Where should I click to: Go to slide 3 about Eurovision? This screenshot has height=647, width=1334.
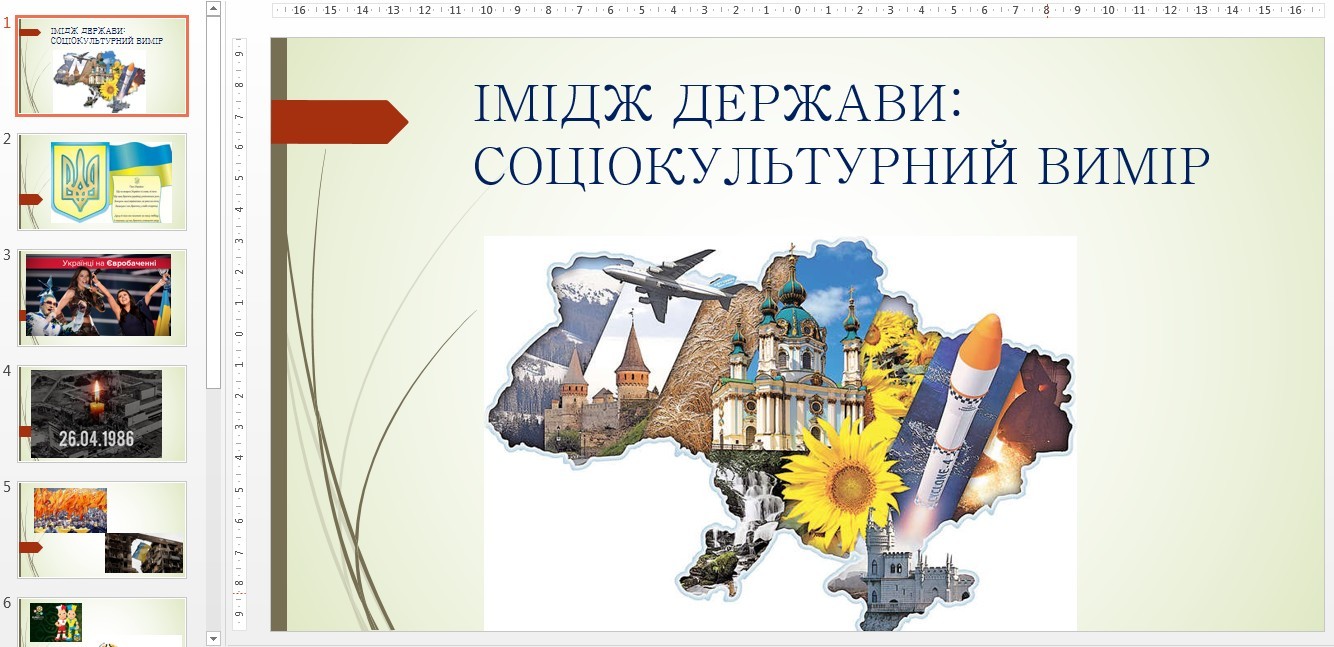click(x=102, y=298)
